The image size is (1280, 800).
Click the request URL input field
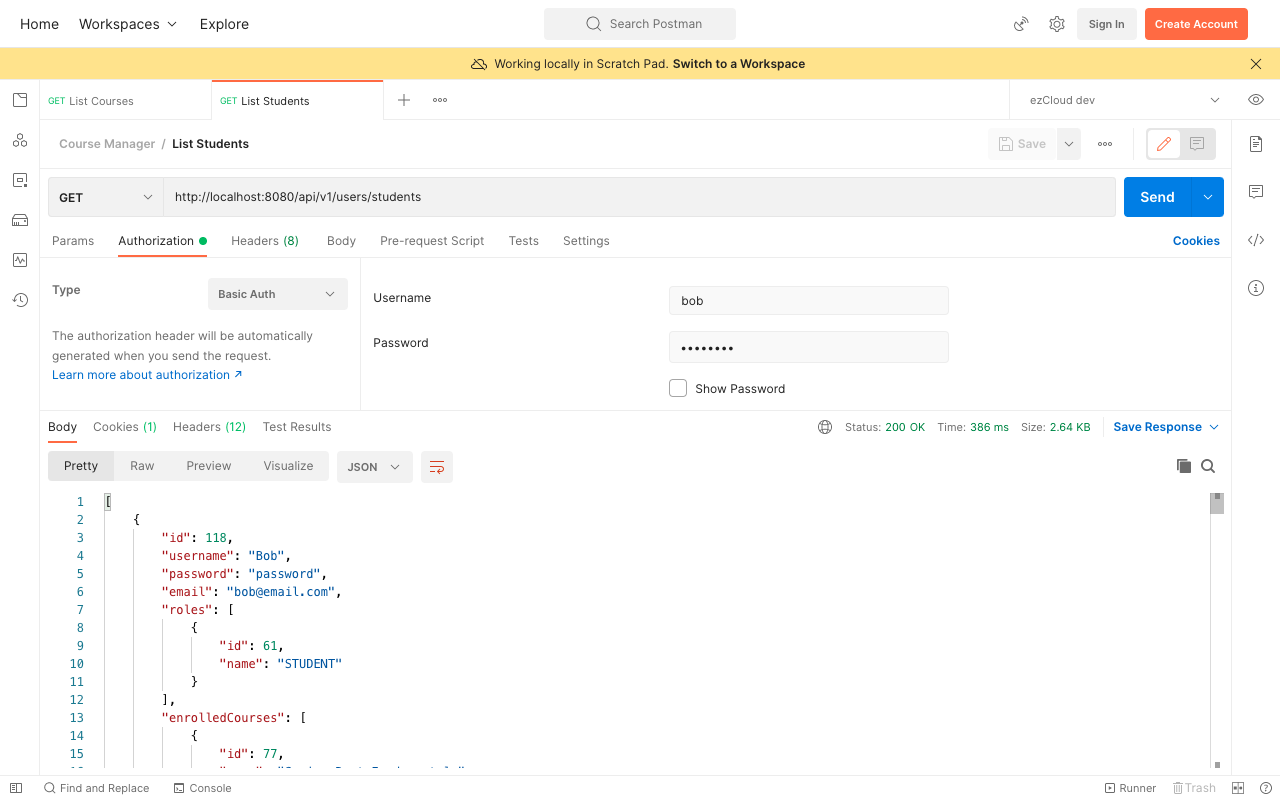(640, 197)
